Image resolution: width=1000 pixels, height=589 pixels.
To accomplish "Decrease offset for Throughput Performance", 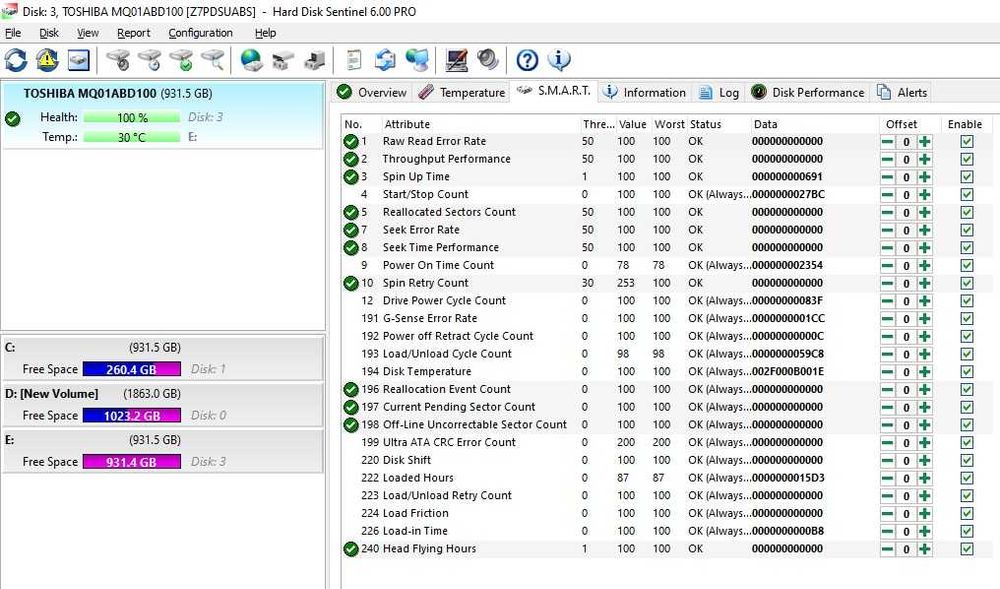I will [x=887, y=159].
